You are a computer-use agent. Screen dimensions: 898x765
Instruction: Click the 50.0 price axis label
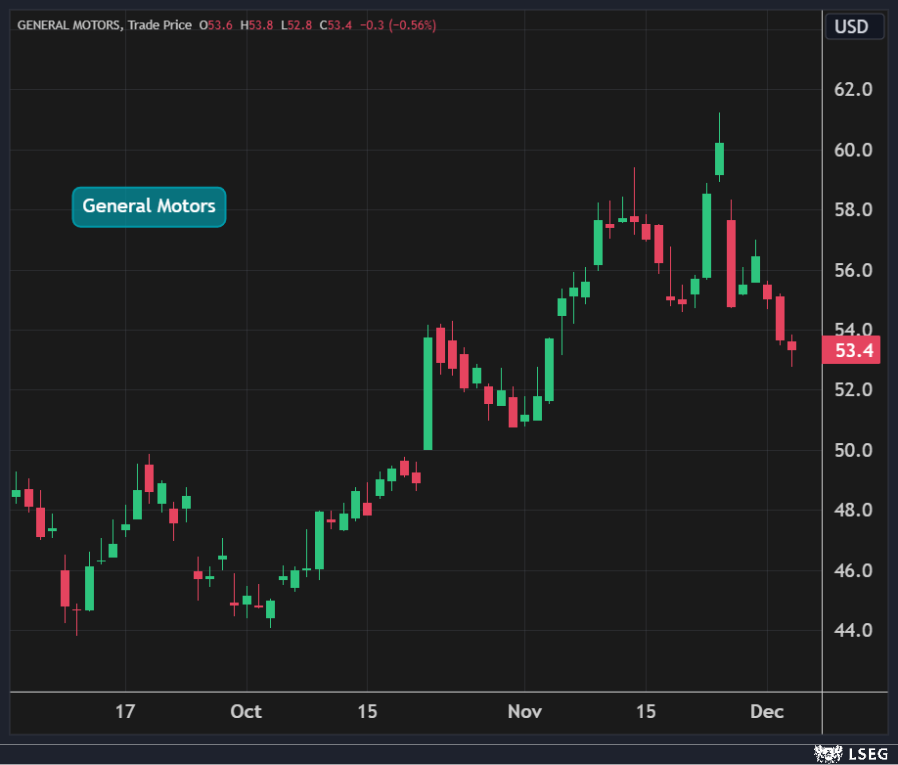[x=854, y=450]
